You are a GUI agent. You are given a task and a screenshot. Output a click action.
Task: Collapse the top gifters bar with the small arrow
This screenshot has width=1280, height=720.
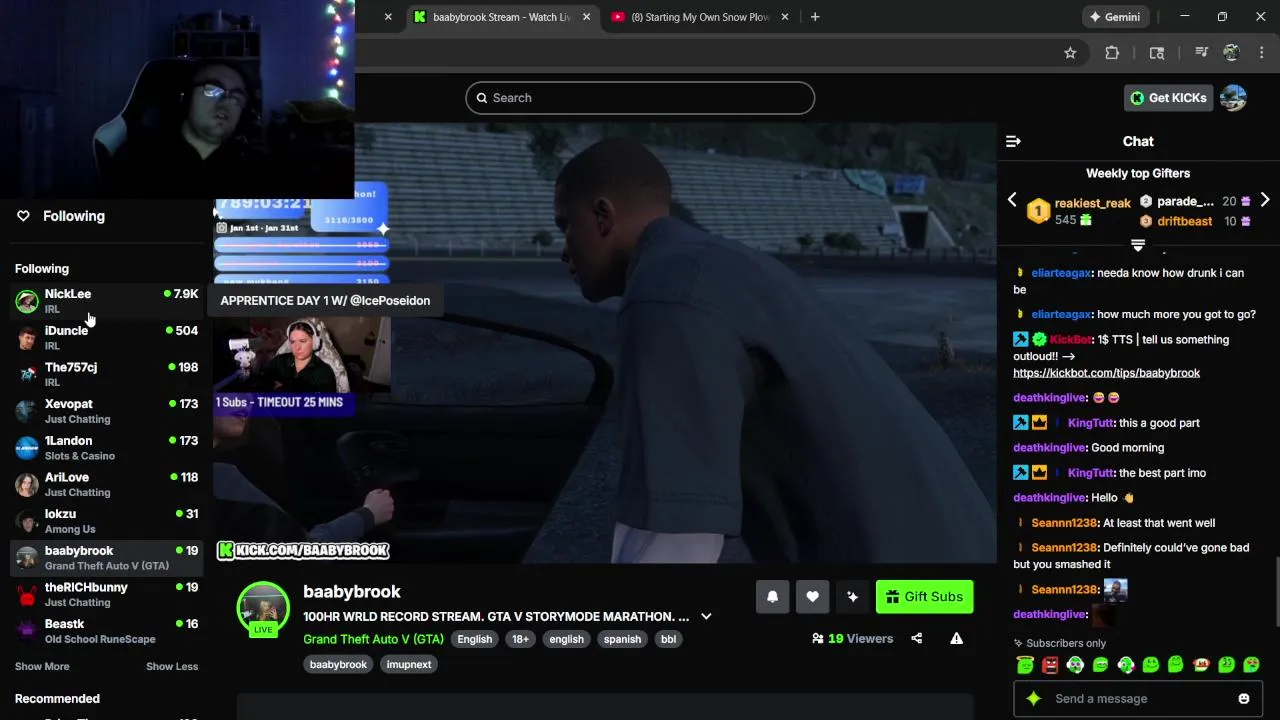(x=1138, y=245)
